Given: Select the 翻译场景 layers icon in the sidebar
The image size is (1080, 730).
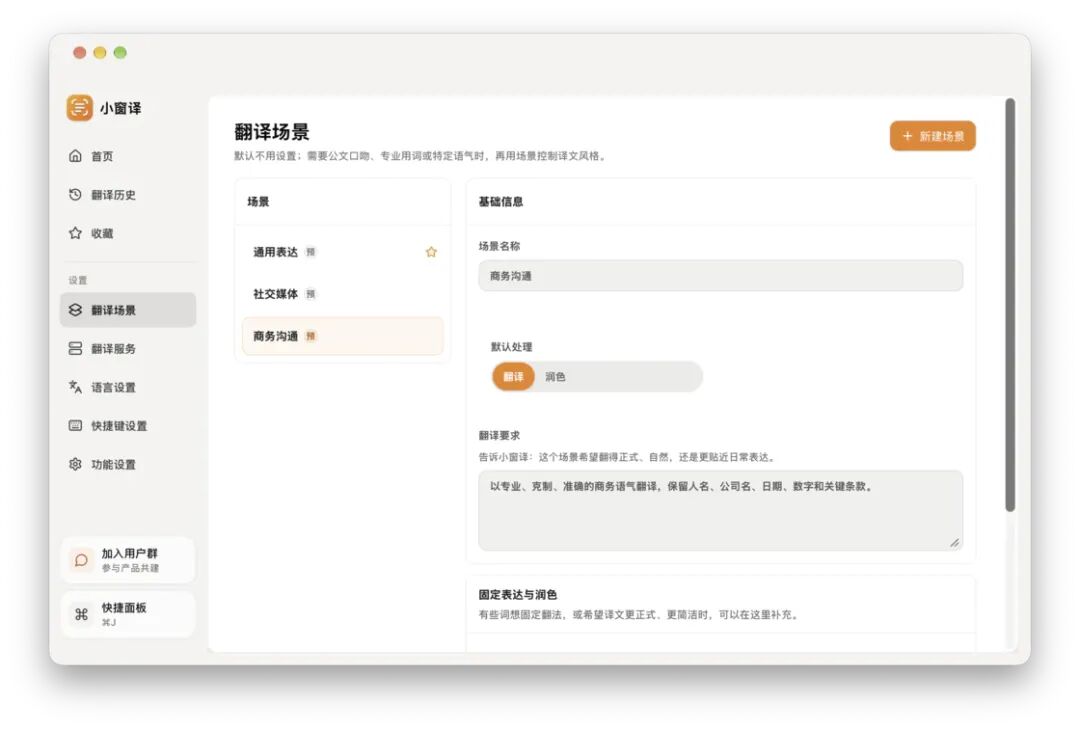Looking at the screenshot, I should [75, 310].
